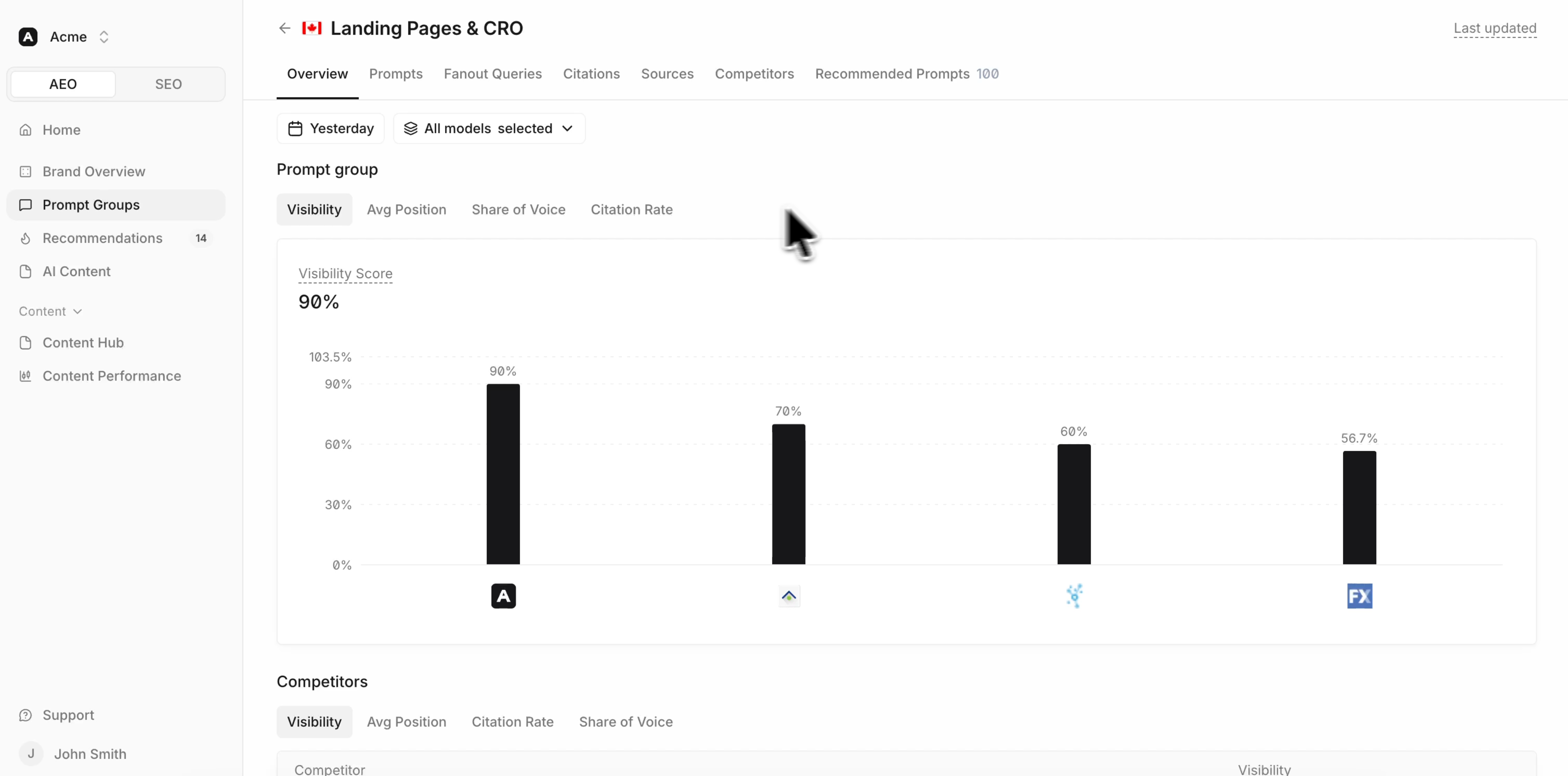Select Competitors Citation Rate metric
Screen dimensions: 1568x776
pos(512,722)
